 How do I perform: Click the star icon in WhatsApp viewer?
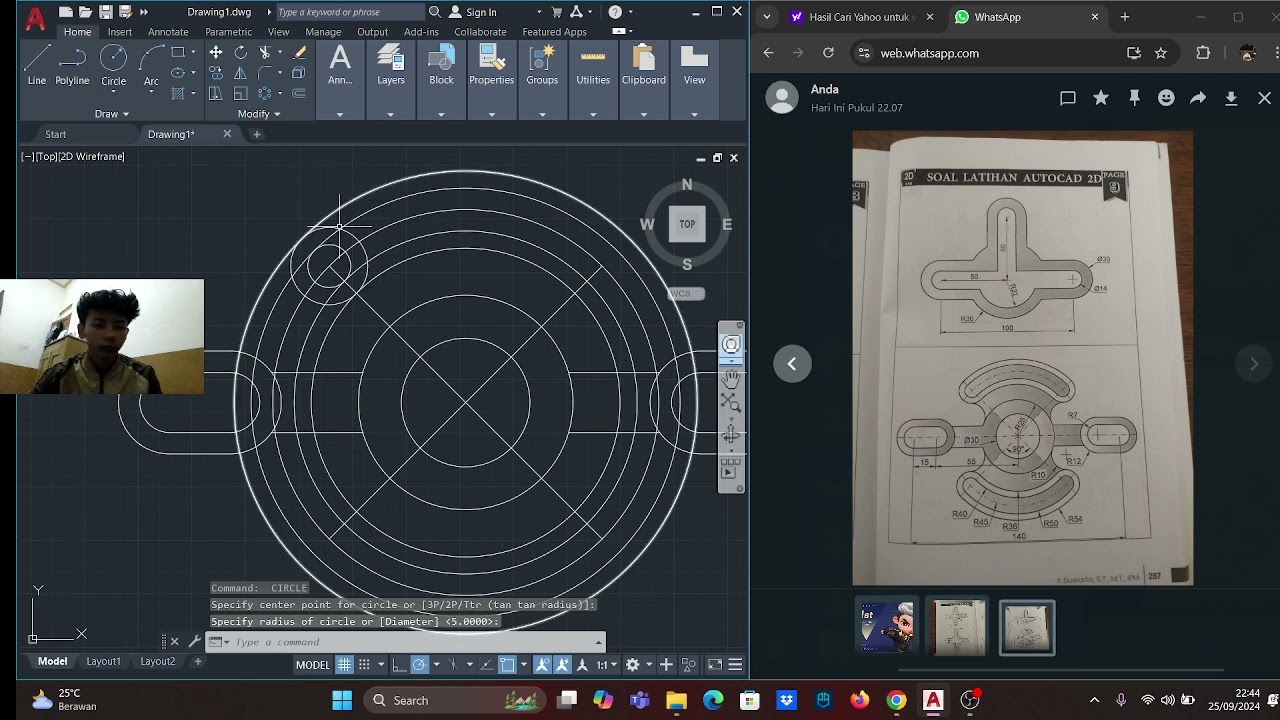pos(1101,98)
